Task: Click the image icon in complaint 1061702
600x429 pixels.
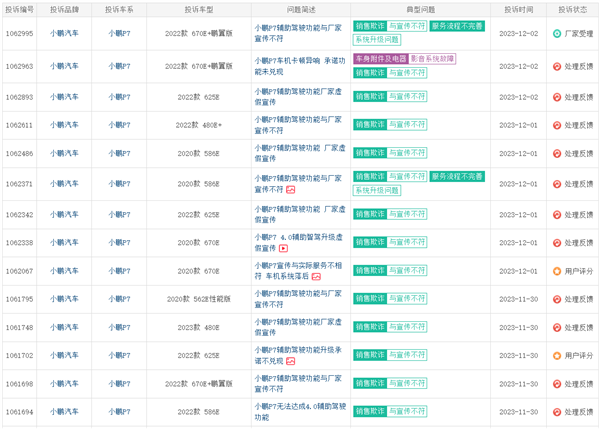Action: [291, 361]
